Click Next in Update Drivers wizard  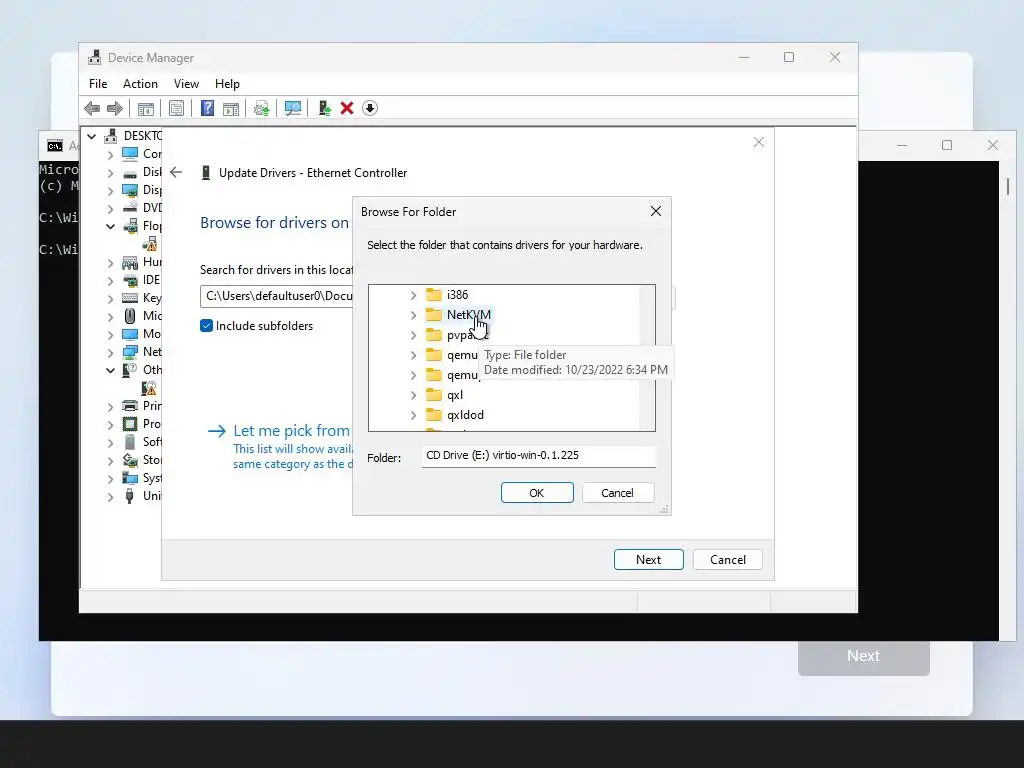coord(648,560)
